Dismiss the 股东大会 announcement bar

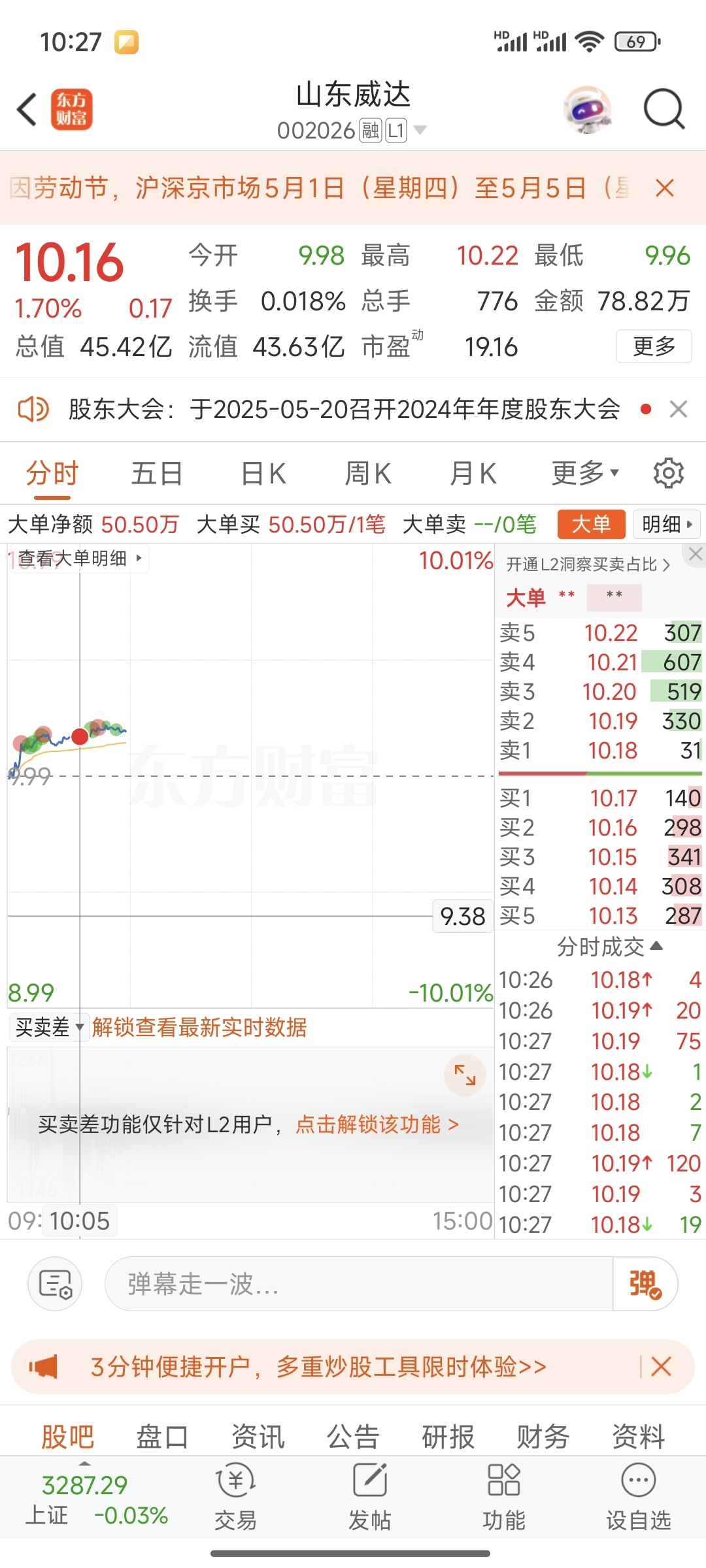[x=679, y=410]
